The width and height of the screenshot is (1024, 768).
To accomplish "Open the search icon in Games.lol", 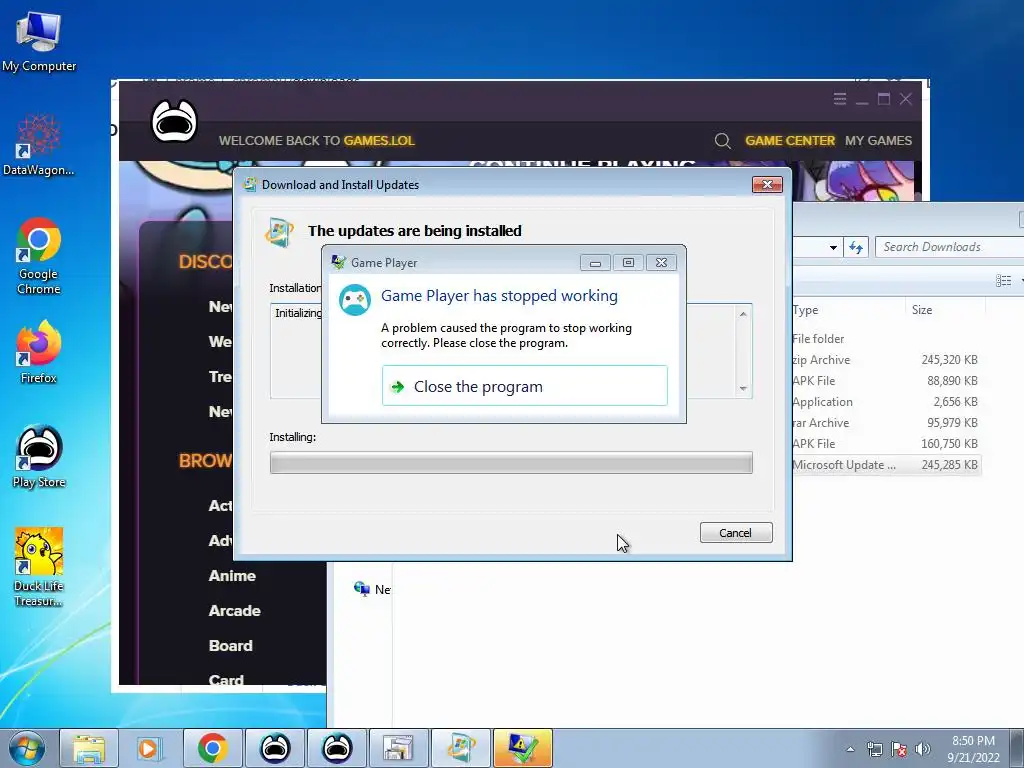I will tap(722, 140).
